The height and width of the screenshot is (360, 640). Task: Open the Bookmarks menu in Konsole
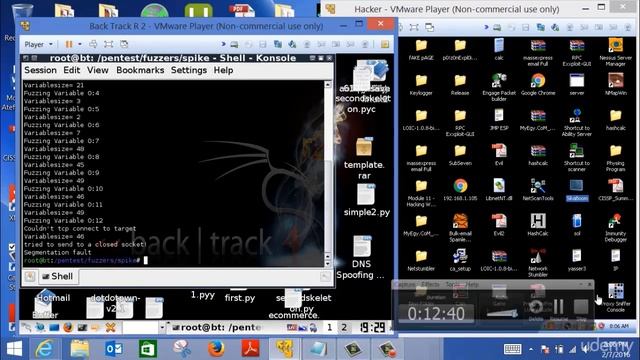140,70
